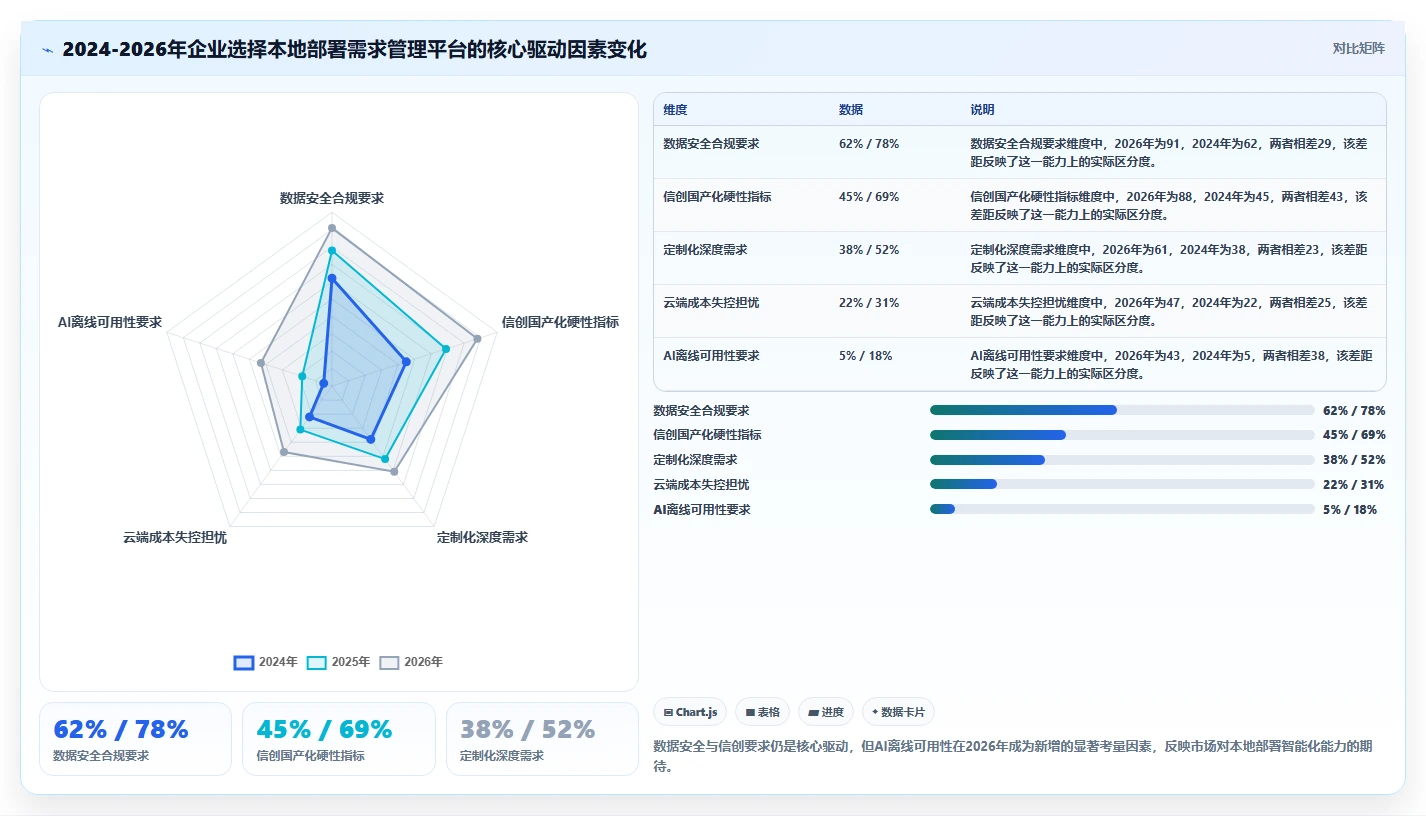Select the Chart.js tag
The image size is (1426, 816).
tap(690, 712)
